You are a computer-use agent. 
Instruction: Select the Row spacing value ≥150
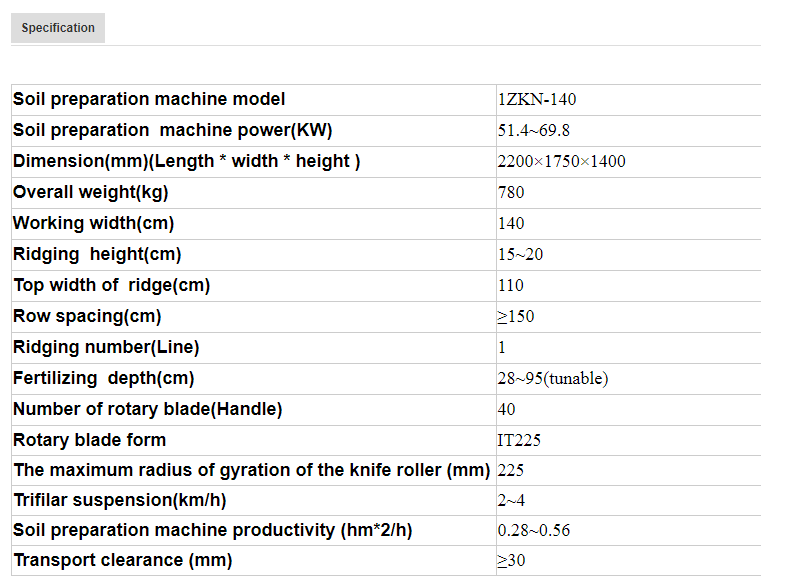(x=516, y=317)
